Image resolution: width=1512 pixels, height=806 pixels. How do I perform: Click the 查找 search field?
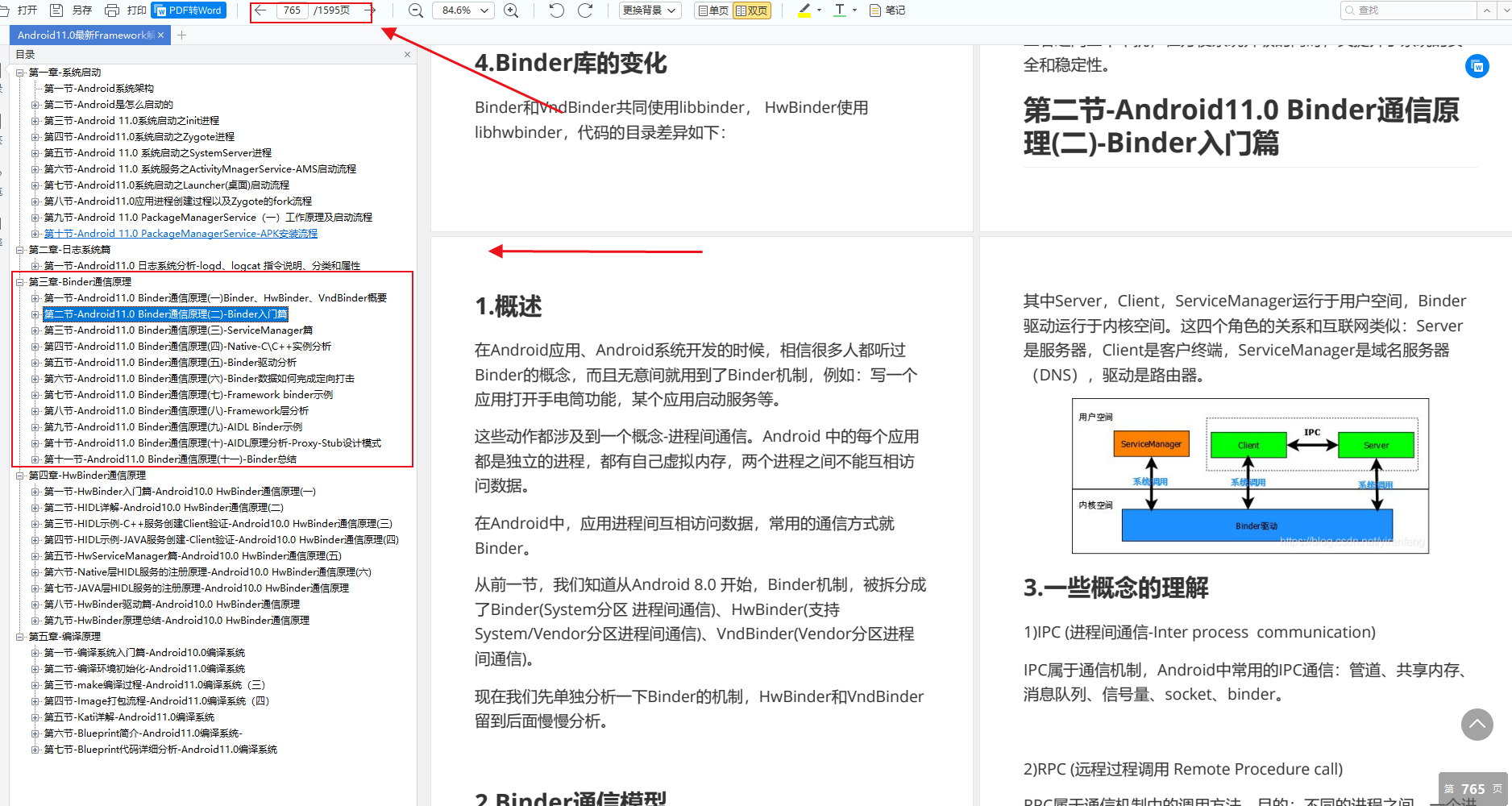pyautogui.click(x=1407, y=10)
